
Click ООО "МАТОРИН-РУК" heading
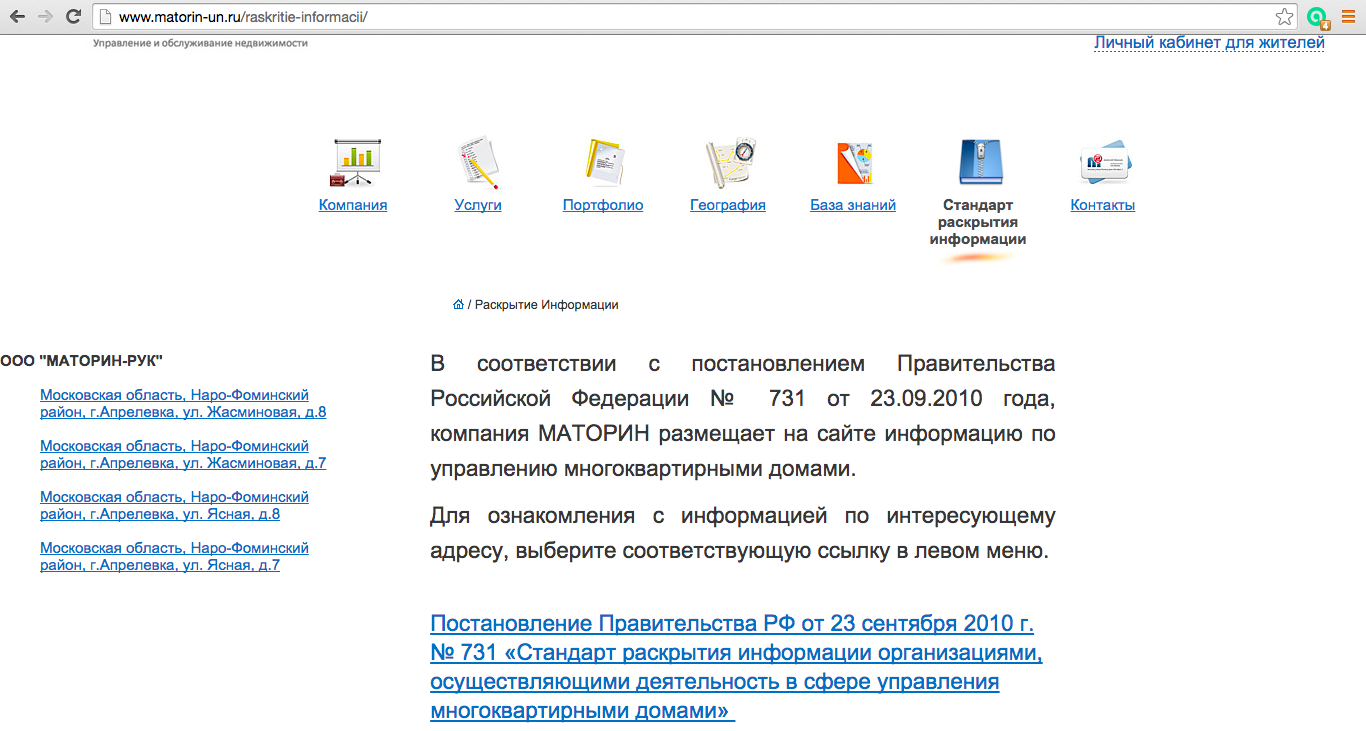point(81,360)
